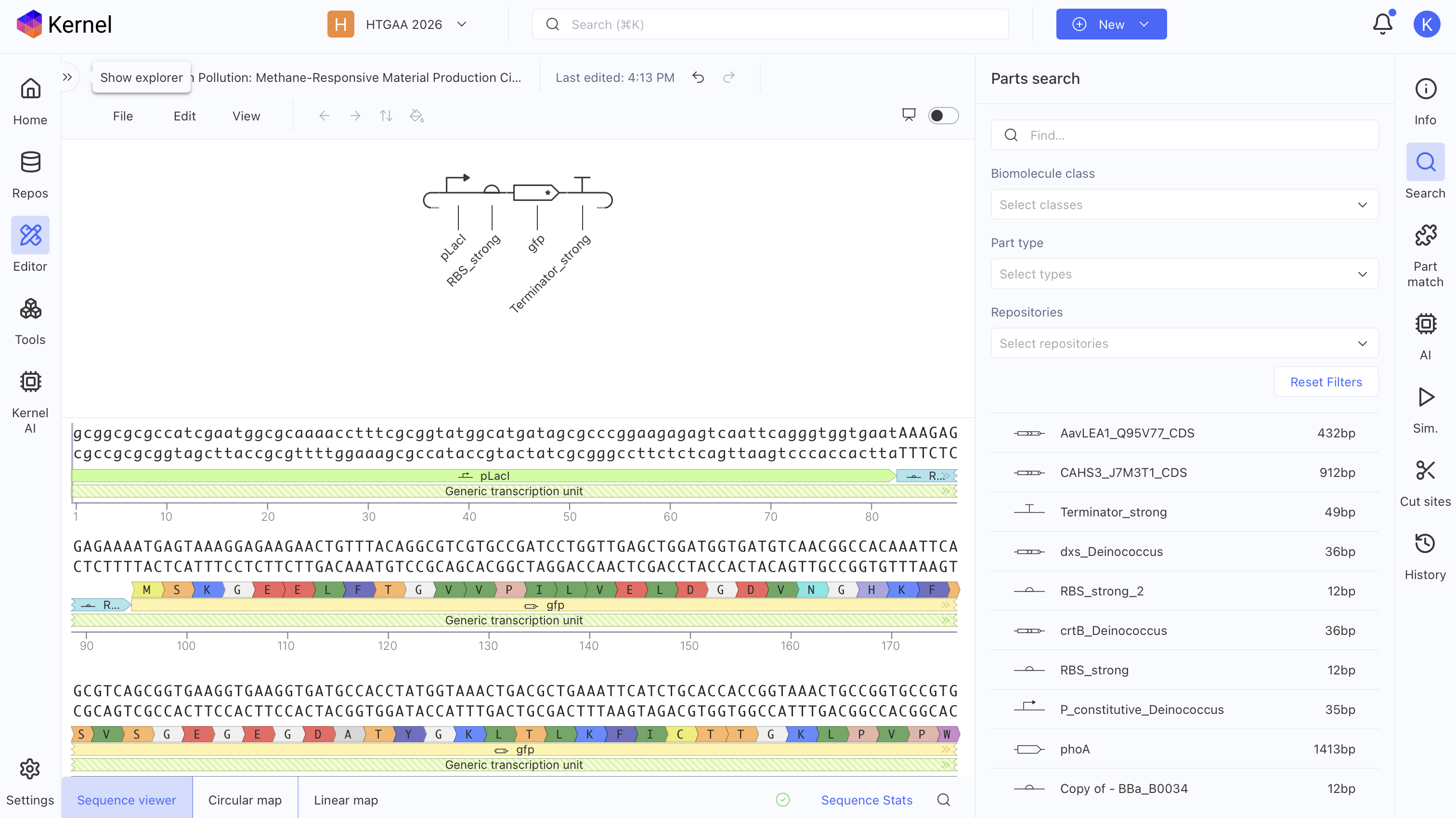Click the reverse complement arrows icon

point(386,116)
